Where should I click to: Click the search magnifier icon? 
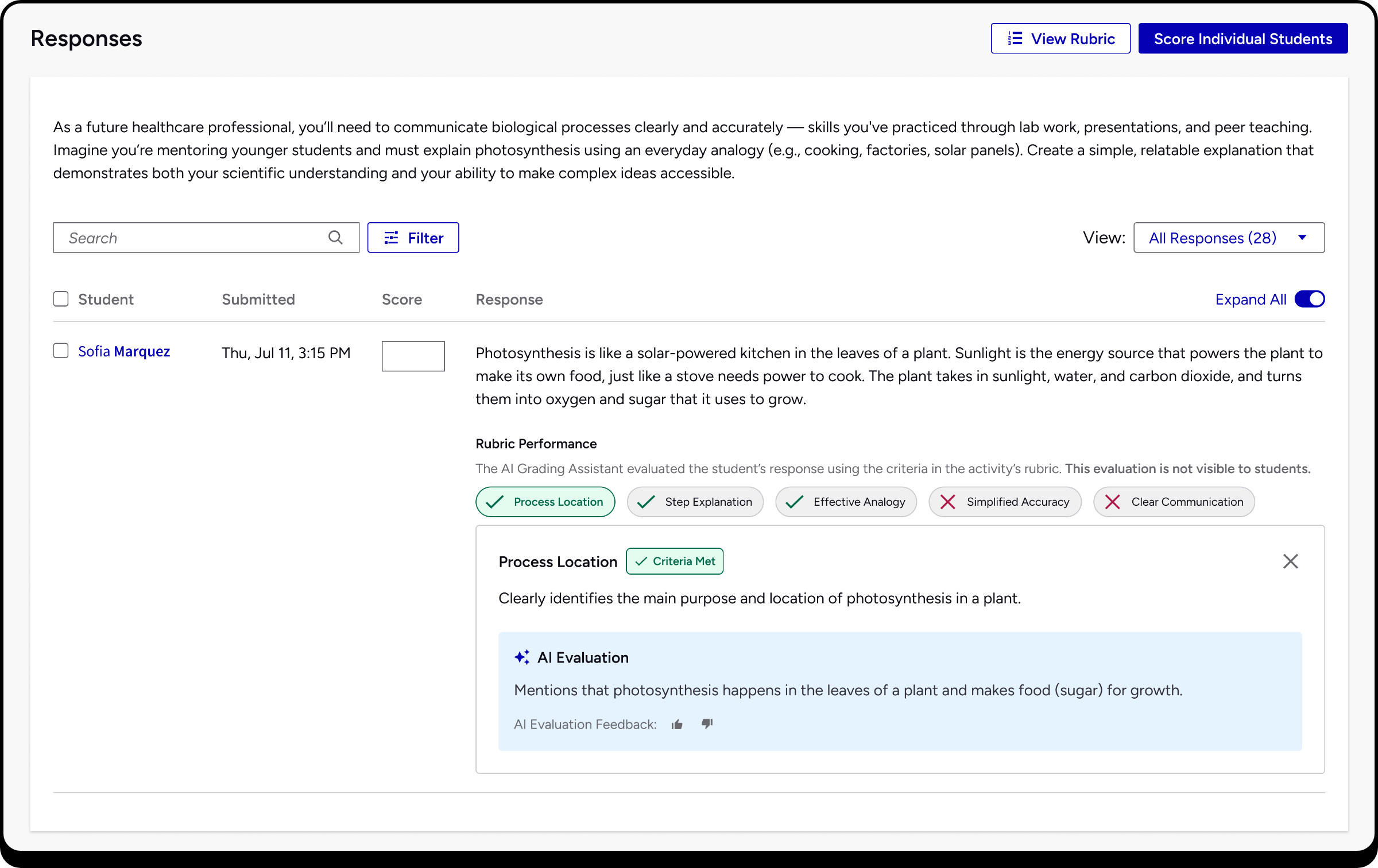[335, 238]
